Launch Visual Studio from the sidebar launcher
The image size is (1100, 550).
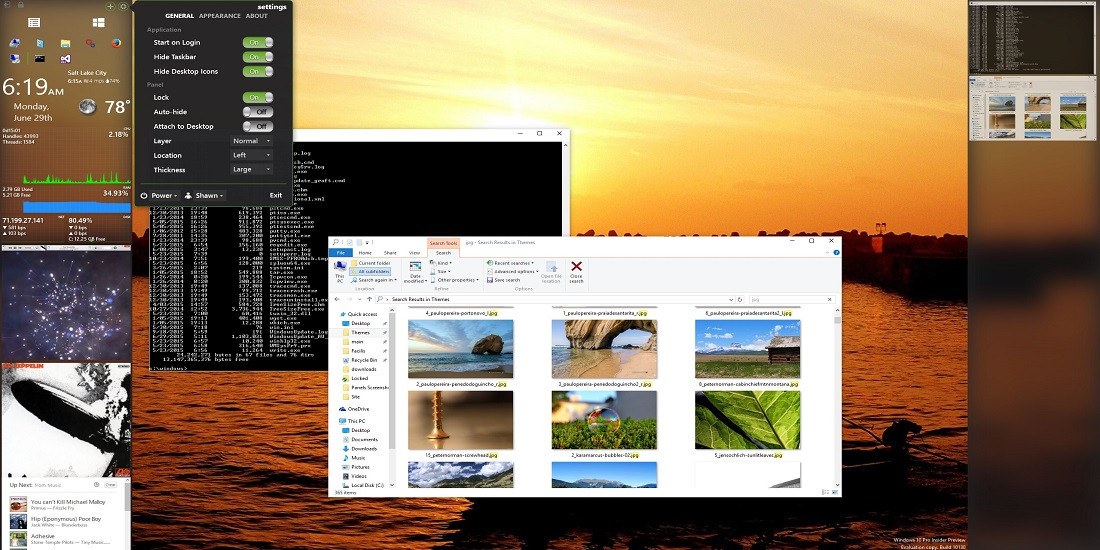tap(65, 58)
